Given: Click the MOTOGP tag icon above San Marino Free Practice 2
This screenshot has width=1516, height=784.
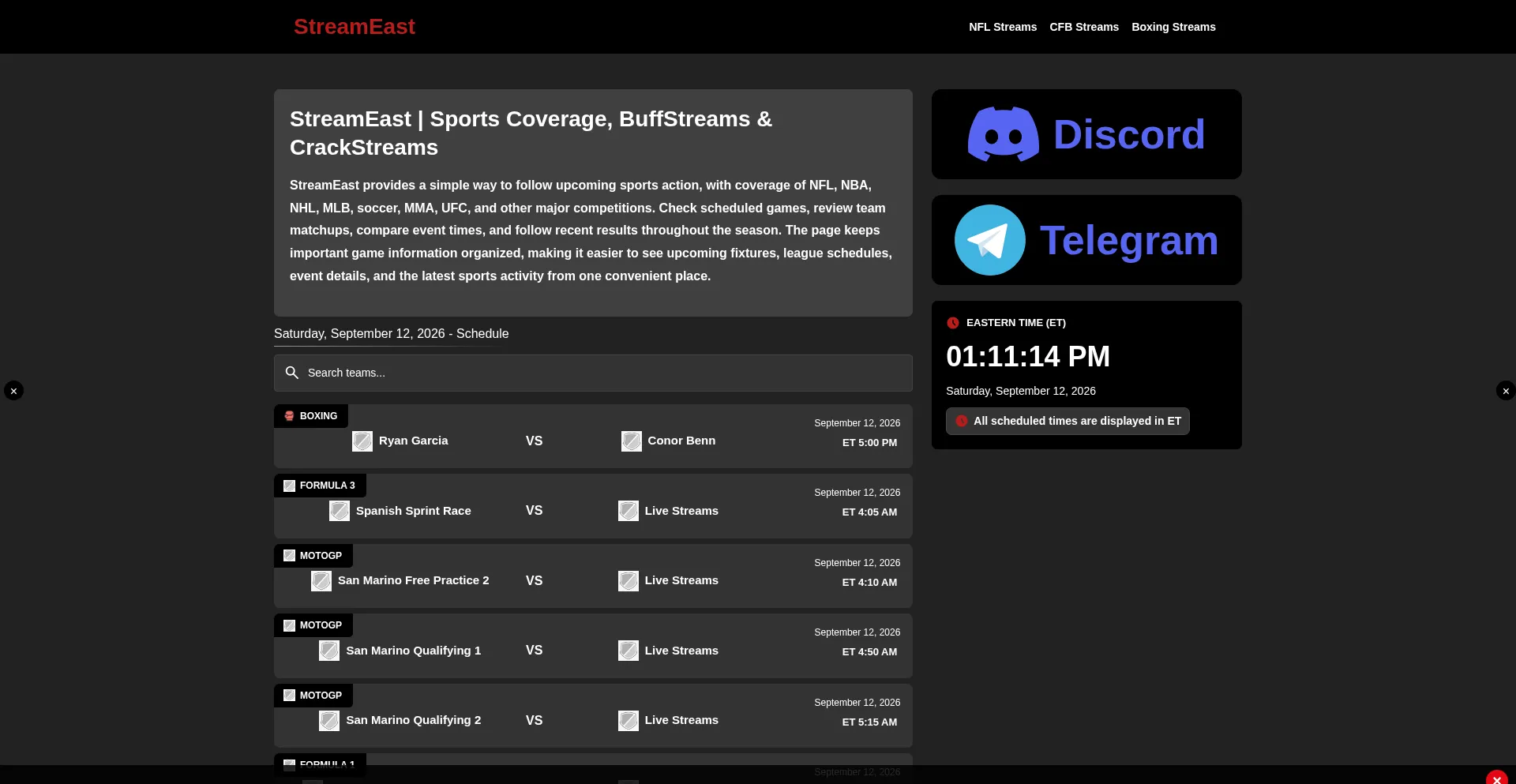Looking at the screenshot, I should click(290, 556).
